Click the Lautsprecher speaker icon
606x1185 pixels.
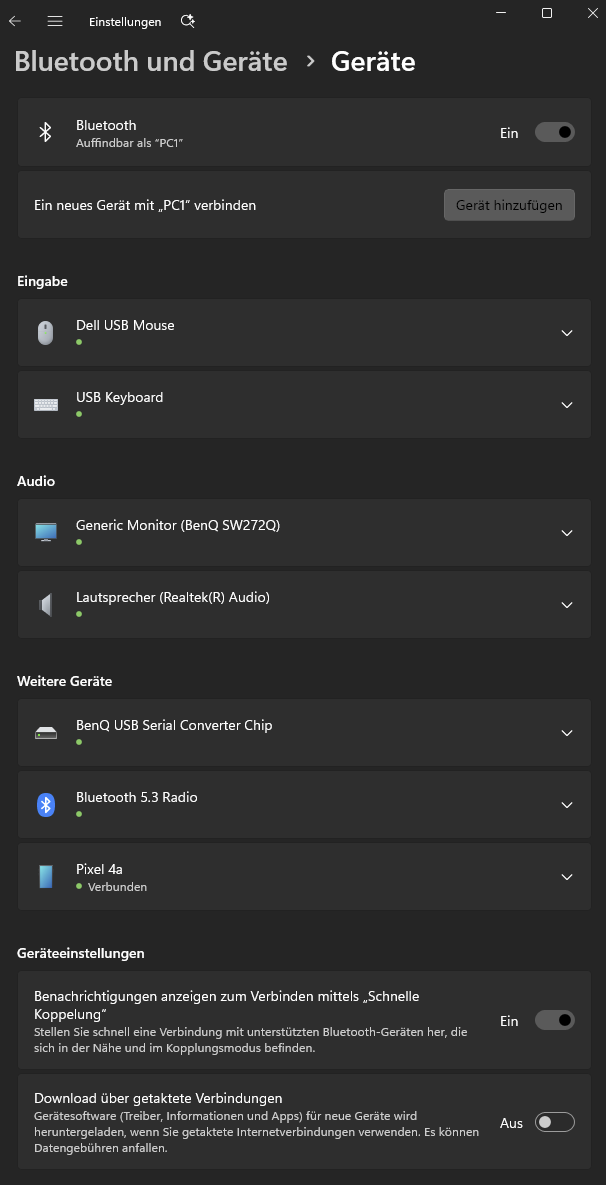45,605
